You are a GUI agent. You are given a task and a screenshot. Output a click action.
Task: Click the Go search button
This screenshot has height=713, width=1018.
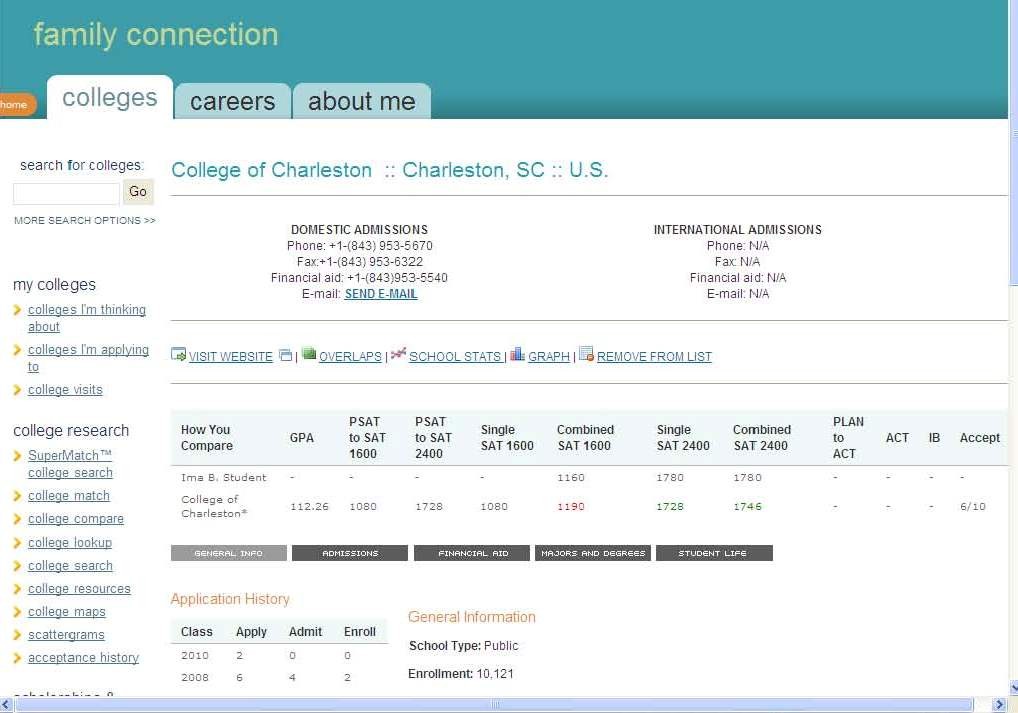[138, 192]
